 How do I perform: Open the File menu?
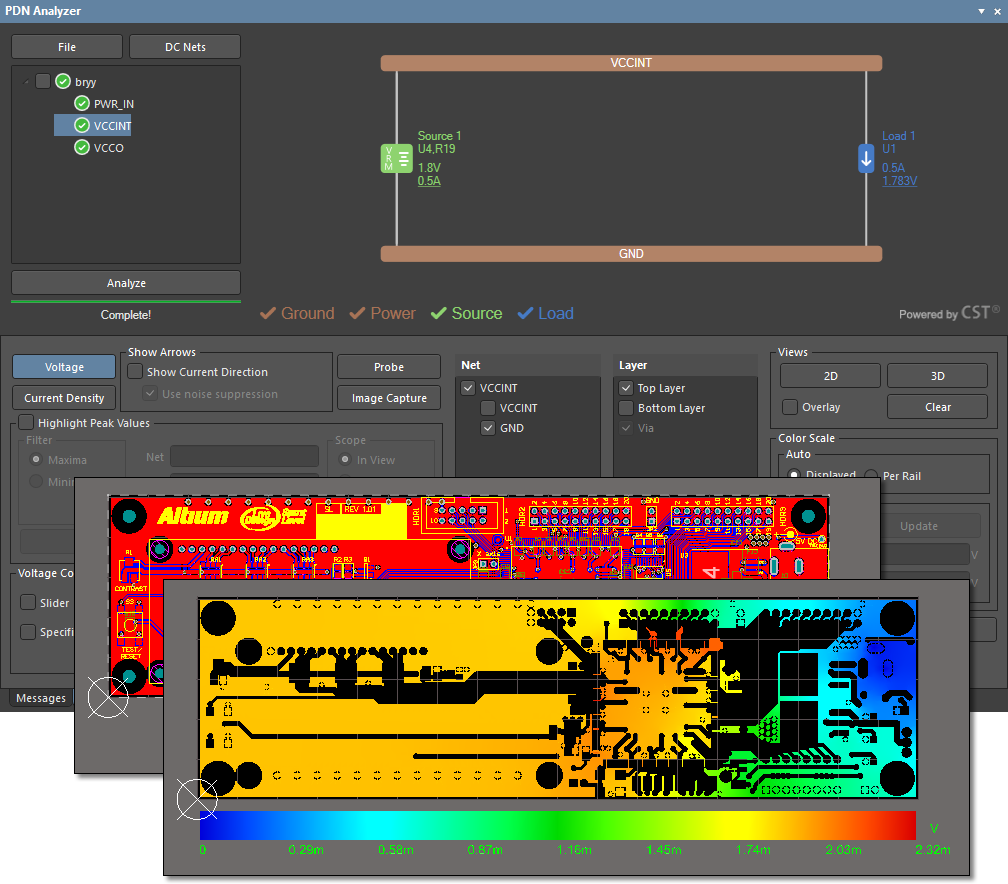click(x=66, y=46)
